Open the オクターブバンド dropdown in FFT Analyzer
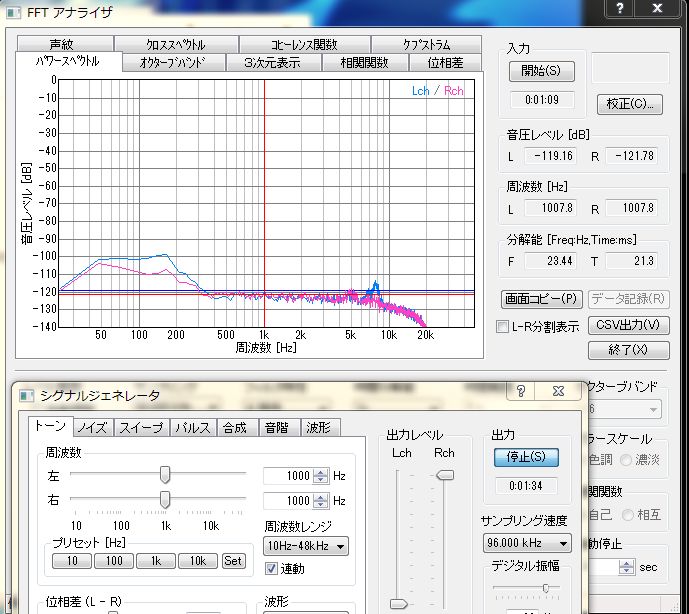This screenshot has width=689, height=614. point(624,410)
